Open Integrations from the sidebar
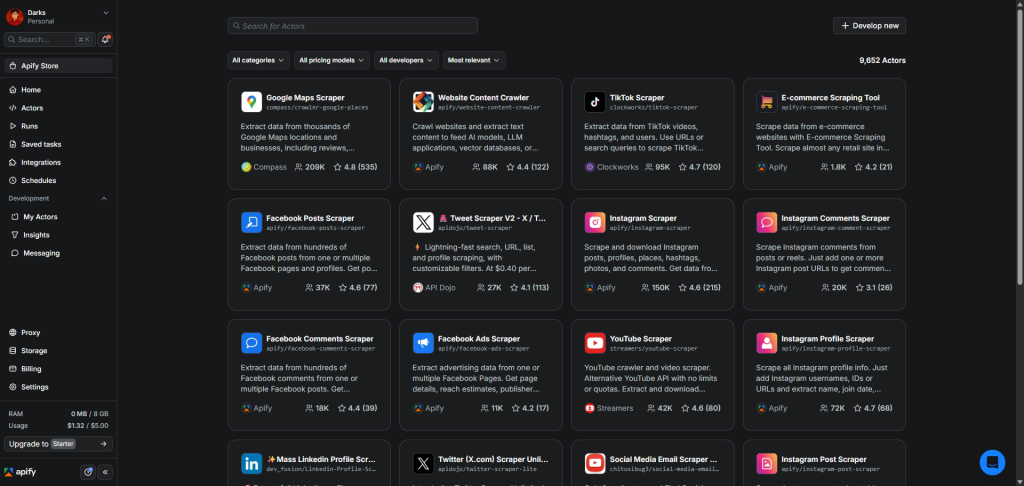Viewport: 1024px width, 486px height. pyautogui.click(x=41, y=162)
